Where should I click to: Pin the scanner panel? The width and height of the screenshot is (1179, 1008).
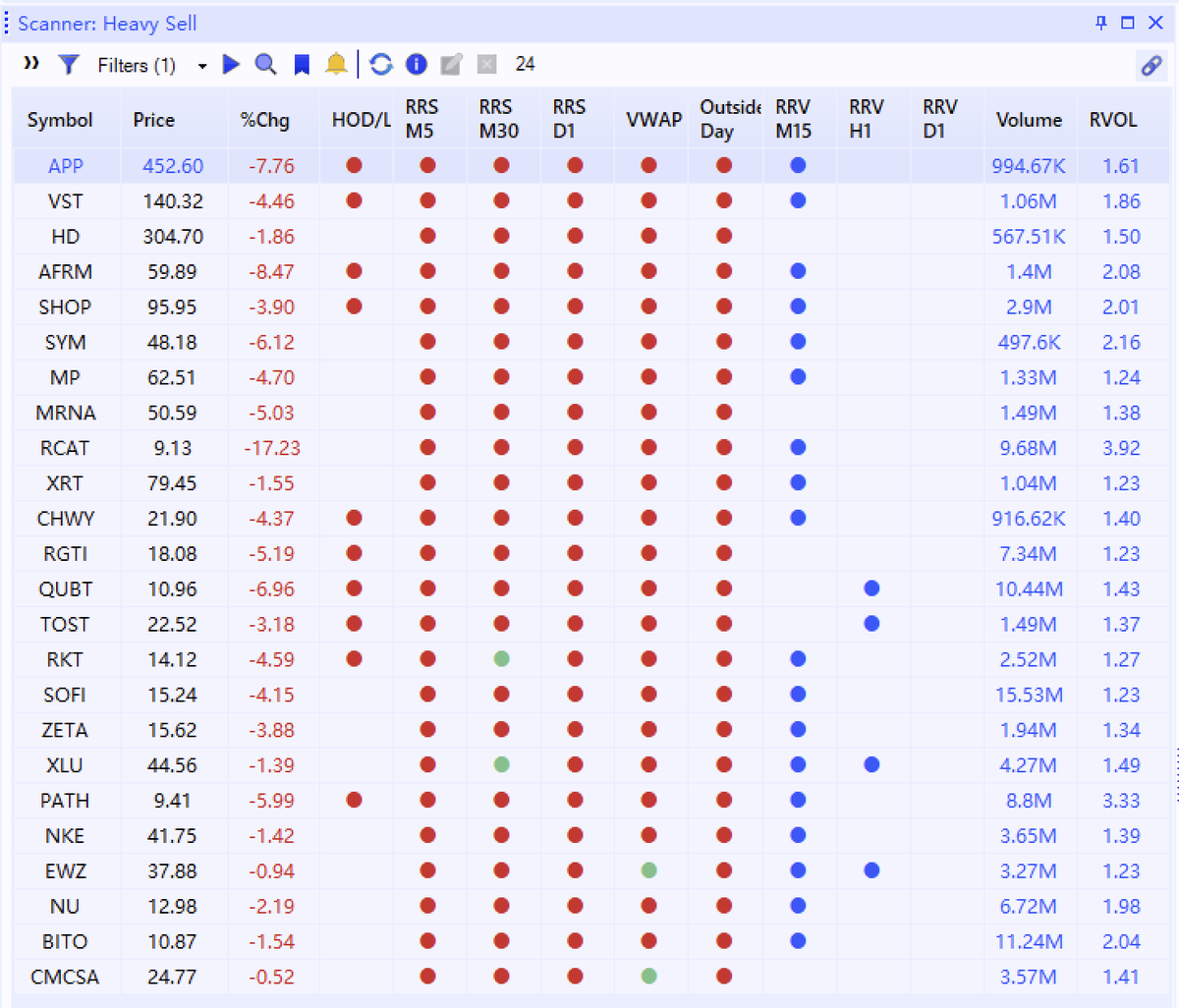(1101, 23)
